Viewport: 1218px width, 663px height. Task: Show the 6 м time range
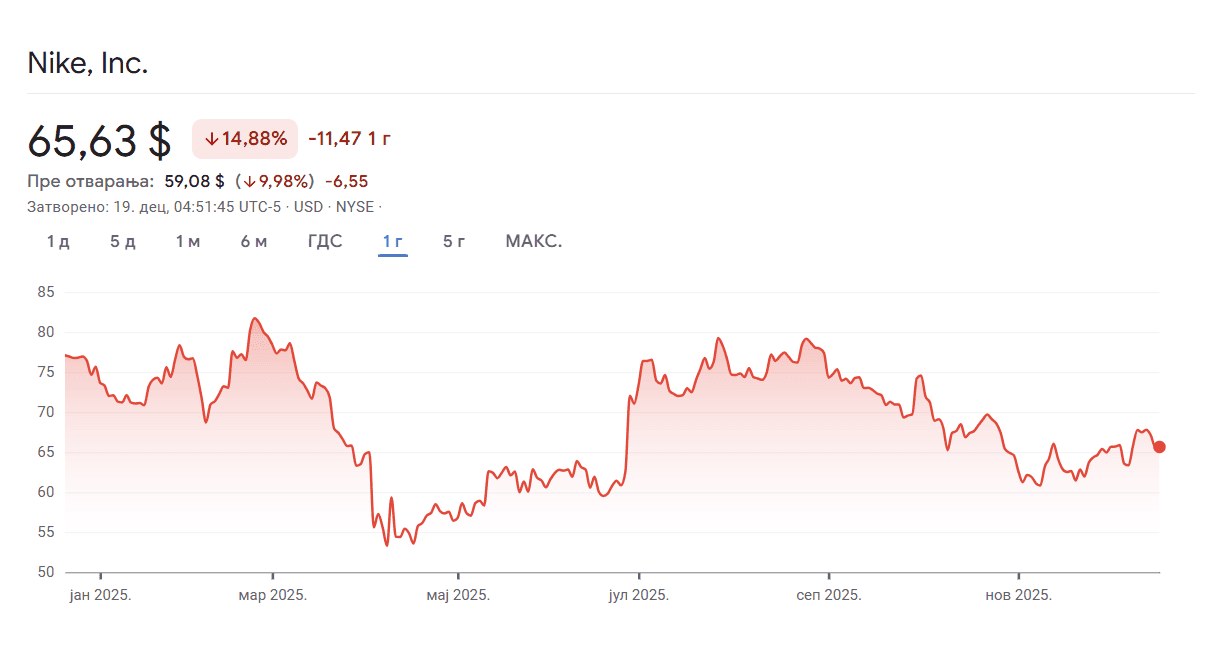(254, 242)
